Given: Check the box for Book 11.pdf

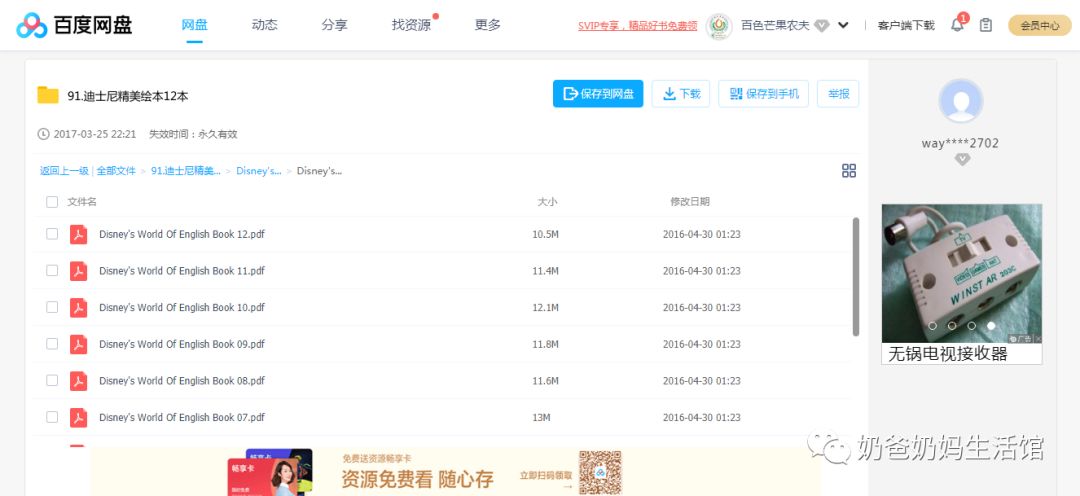Looking at the screenshot, I should [52, 271].
